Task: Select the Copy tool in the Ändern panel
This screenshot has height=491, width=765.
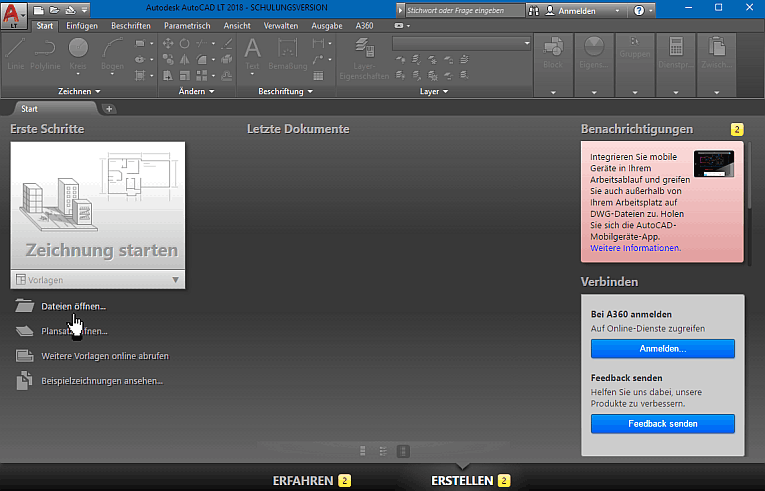Action: click(x=168, y=60)
